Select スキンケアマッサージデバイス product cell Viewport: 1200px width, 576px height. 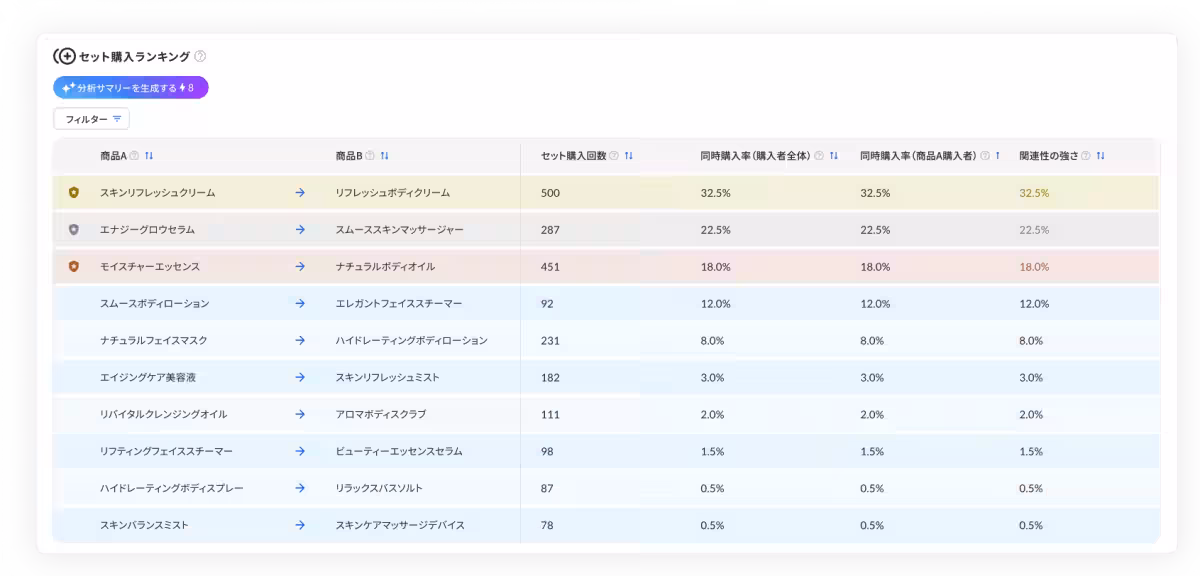pos(400,525)
